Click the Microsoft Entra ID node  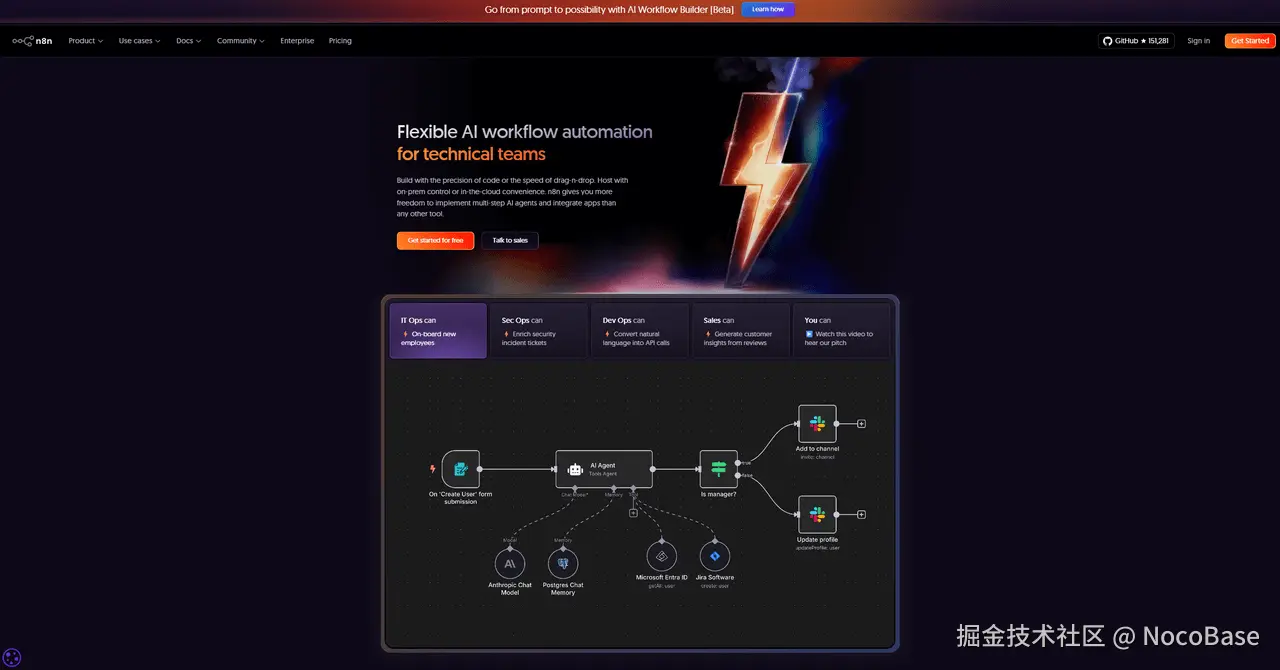pos(662,557)
